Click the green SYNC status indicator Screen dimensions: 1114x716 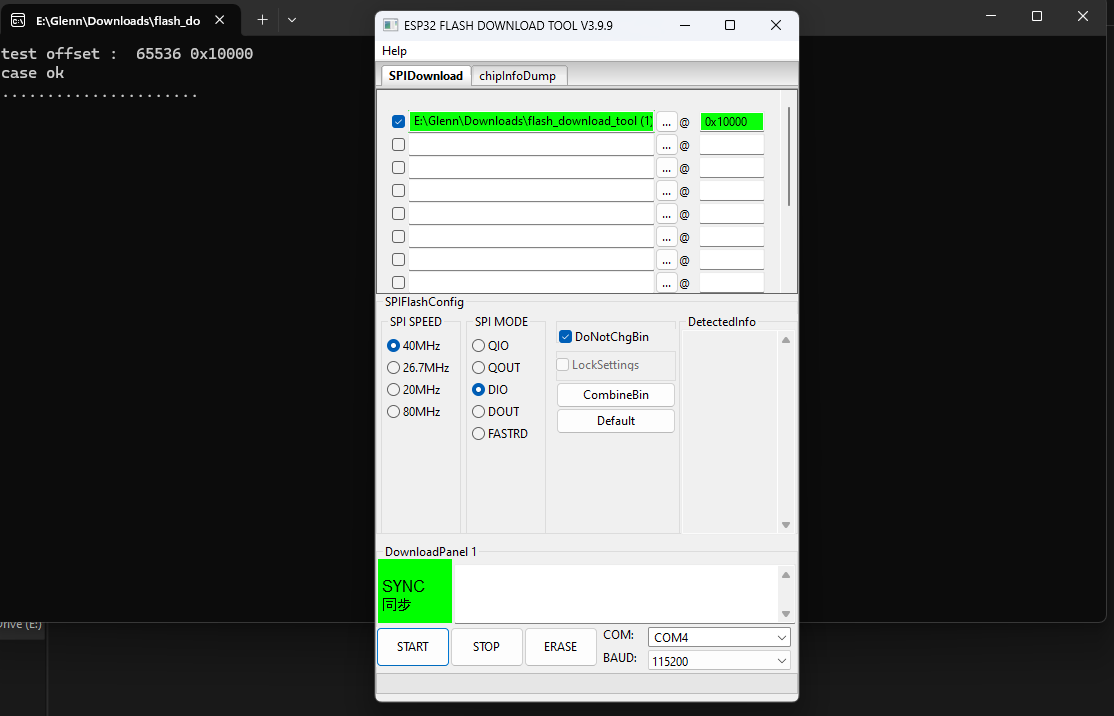coord(415,591)
